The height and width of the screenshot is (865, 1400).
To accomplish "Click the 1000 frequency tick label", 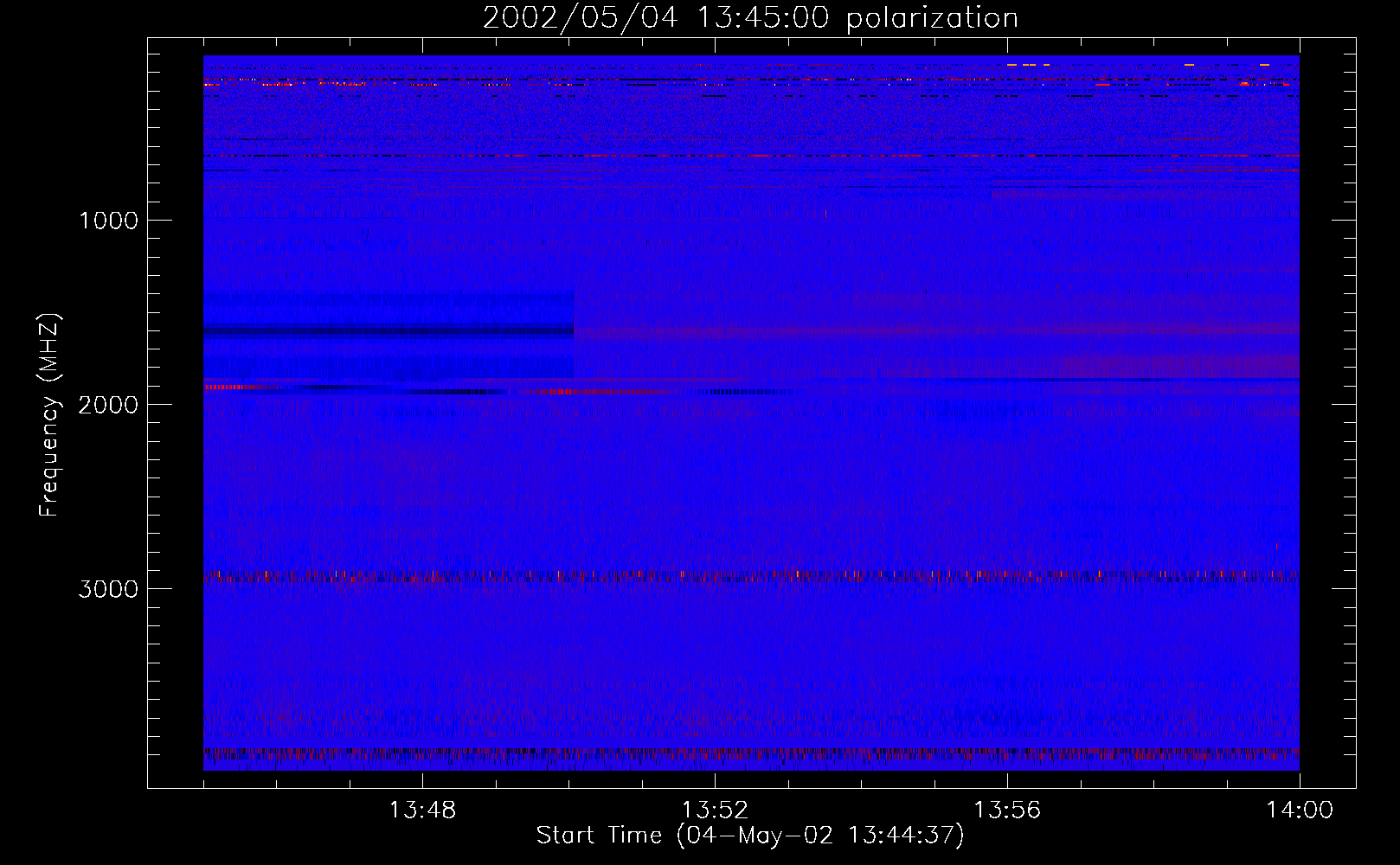I will pos(108,221).
